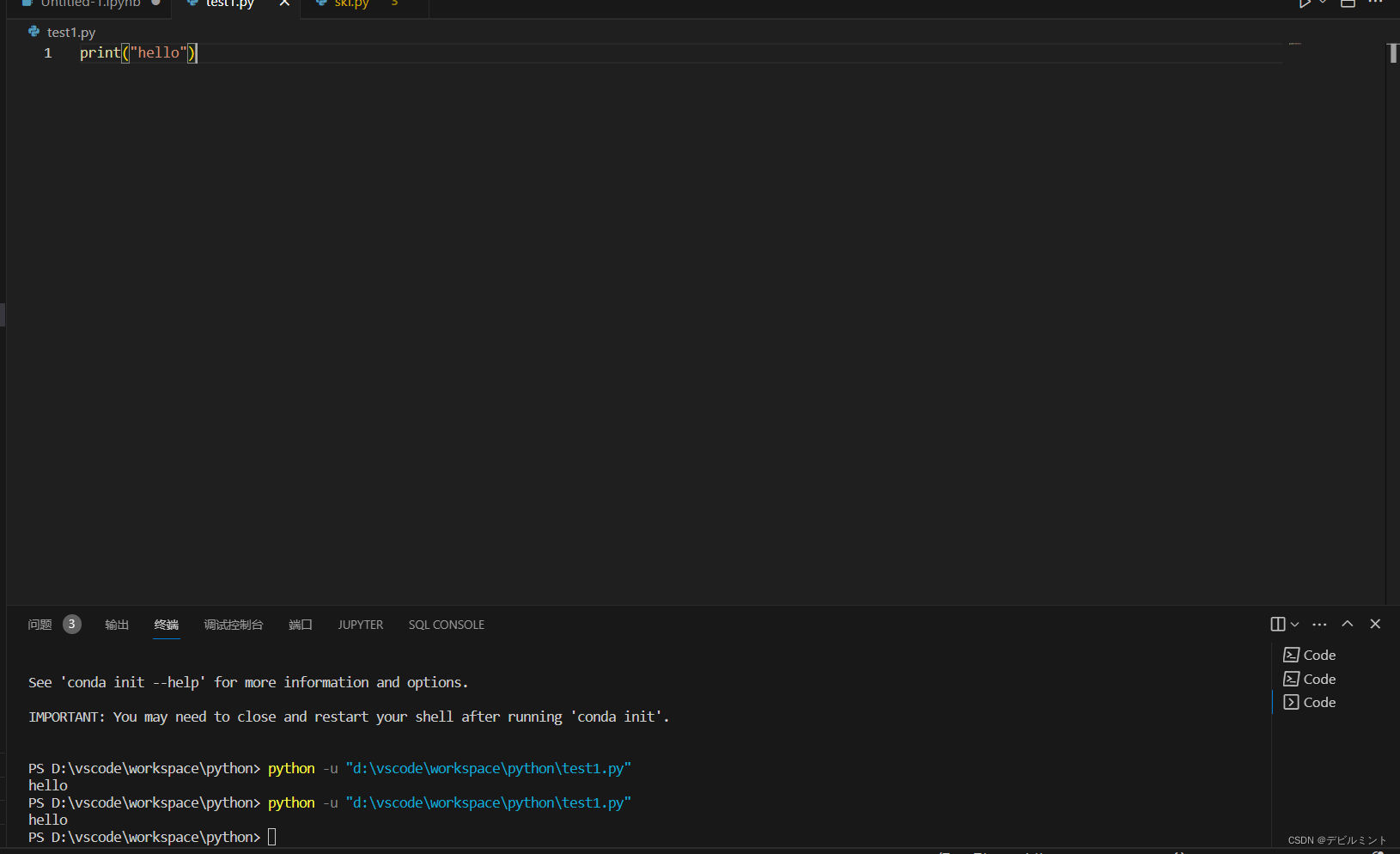Split the editor to the right

(x=1347, y=3)
